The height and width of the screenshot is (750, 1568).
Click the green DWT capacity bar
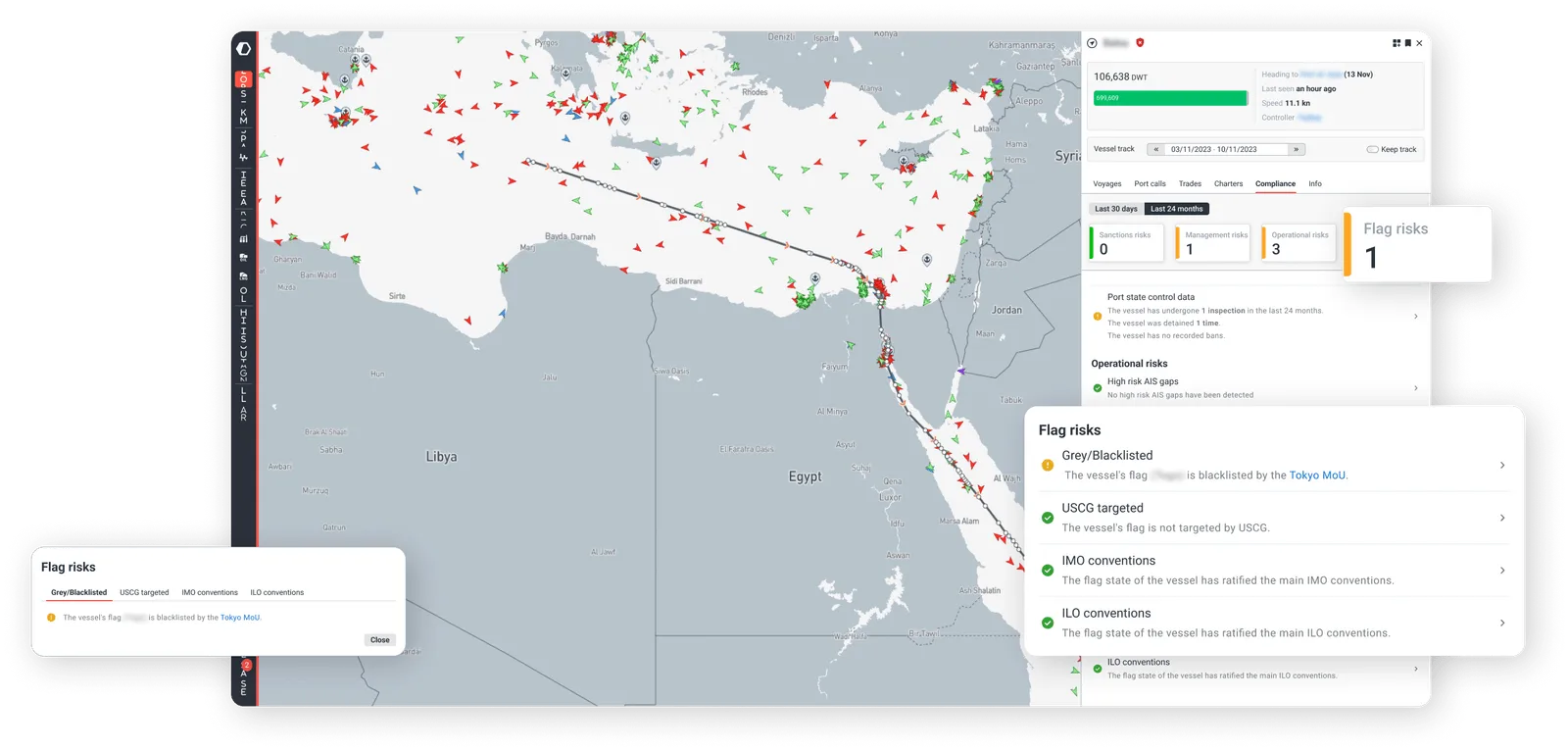pyautogui.click(x=1170, y=98)
